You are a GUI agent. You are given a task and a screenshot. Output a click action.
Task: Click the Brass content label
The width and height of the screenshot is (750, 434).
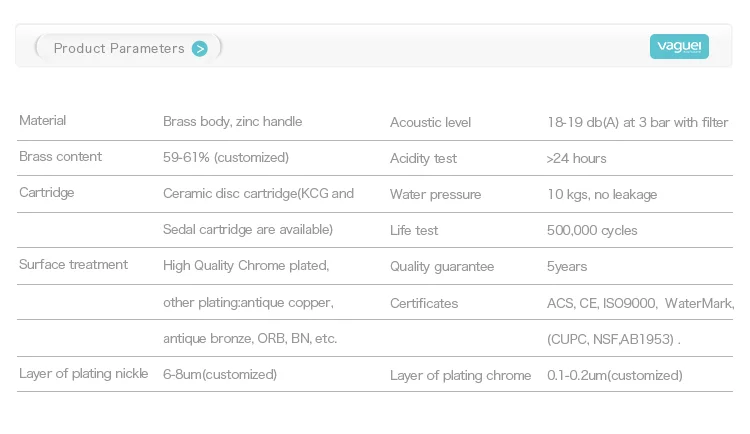tap(61, 157)
